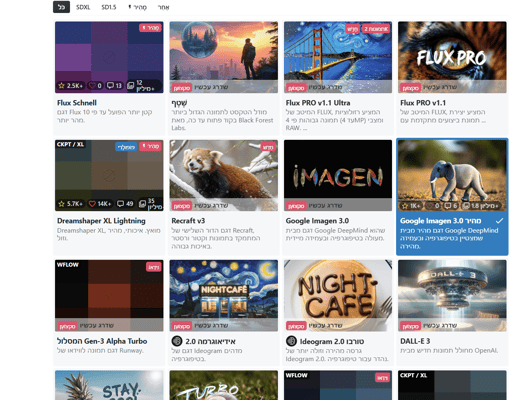Image resolution: width=532 pixels, height=400 pixels.
Task: Click the WFLOW label on Gen-3 Alpha Turbo
Action: [x=68, y=264]
